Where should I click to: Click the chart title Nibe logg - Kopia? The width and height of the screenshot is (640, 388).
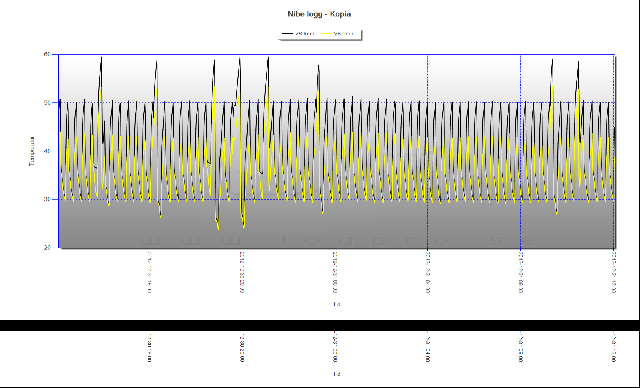[x=319, y=14]
